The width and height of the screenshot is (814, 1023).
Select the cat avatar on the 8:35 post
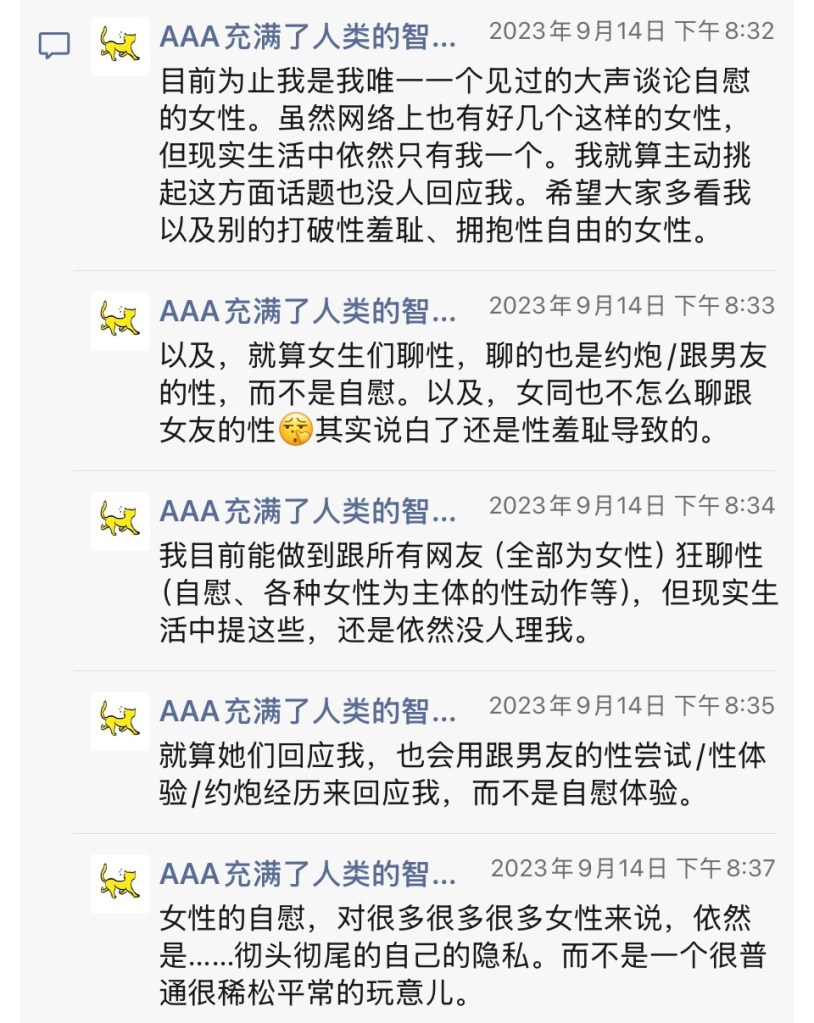[120, 720]
